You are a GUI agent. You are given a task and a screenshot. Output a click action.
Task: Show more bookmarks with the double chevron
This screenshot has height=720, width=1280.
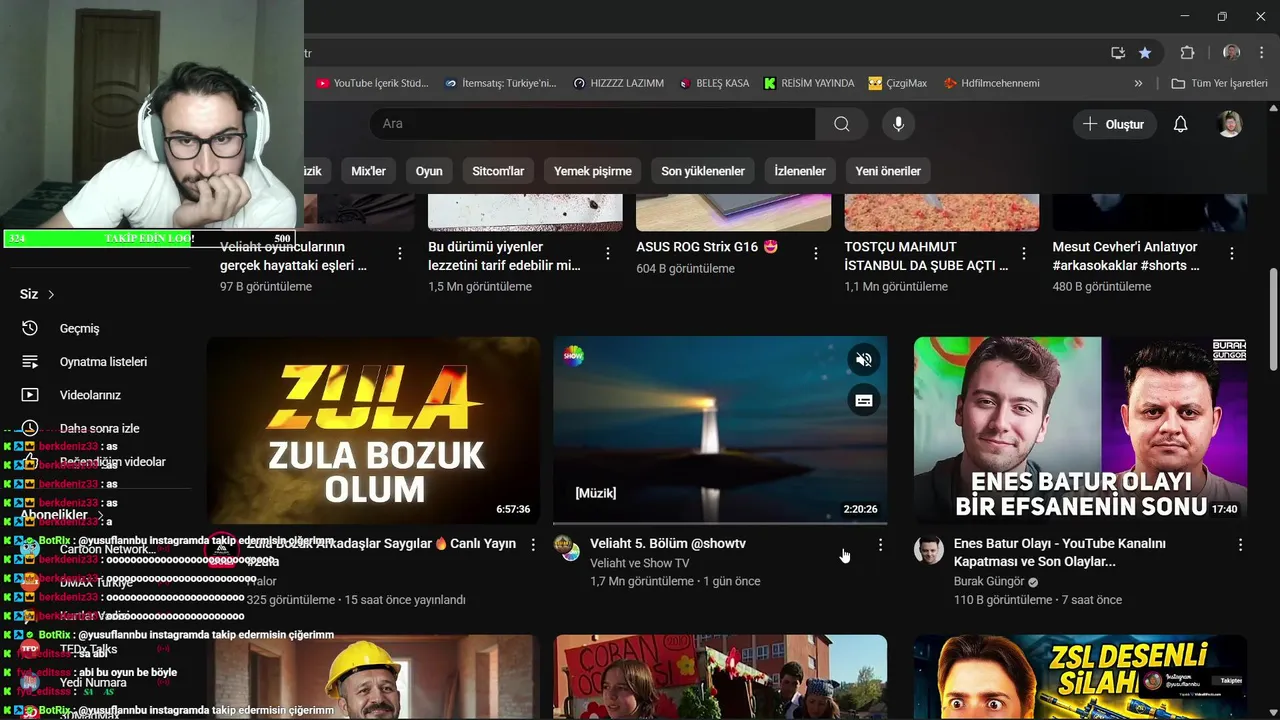click(x=1138, y=83)
